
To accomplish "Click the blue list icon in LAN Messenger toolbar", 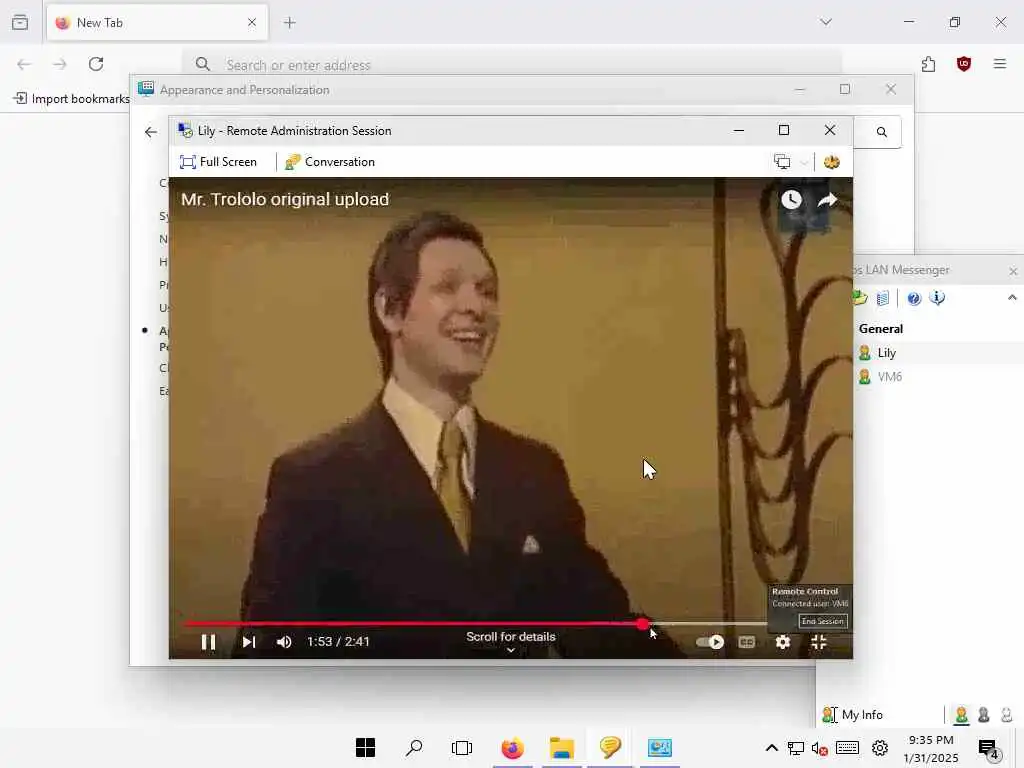I will click(x=883, y=298).
